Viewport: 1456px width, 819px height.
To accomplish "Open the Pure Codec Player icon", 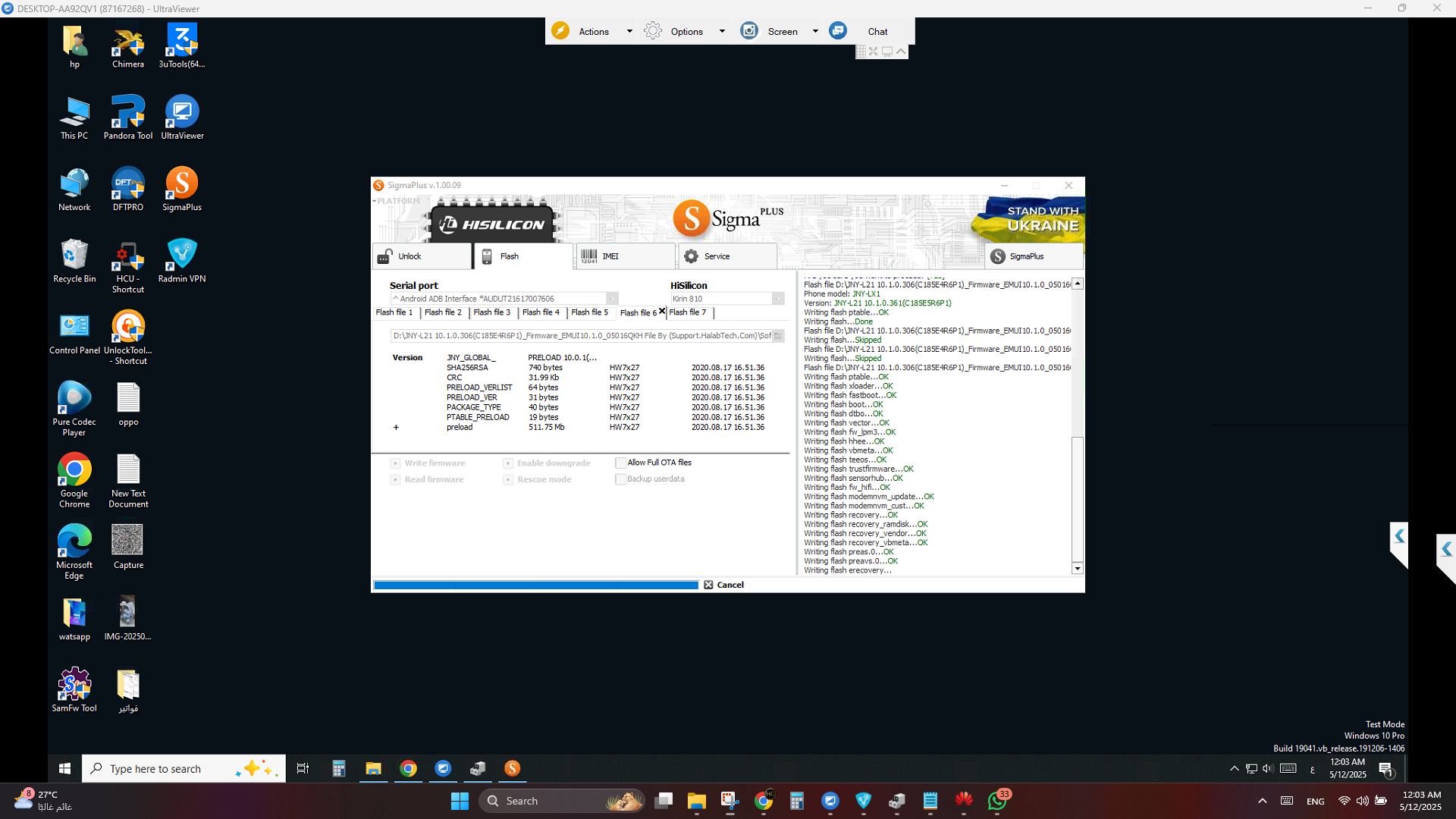I will pos(74,409).
